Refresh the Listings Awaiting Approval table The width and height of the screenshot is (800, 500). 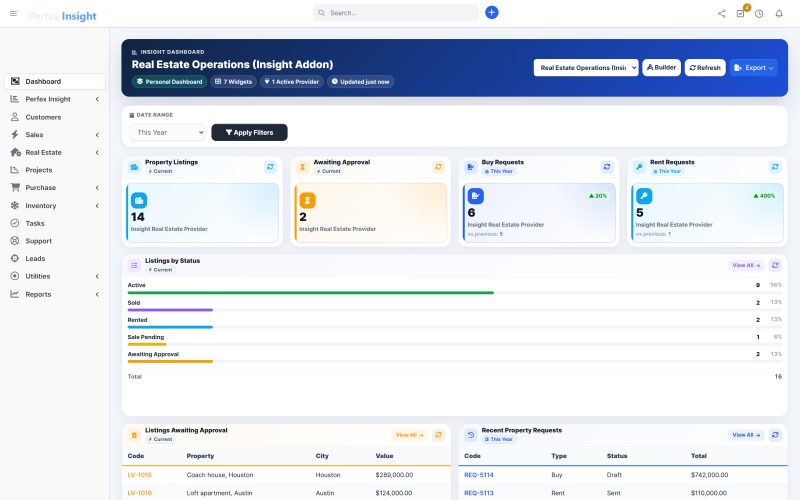438,435
